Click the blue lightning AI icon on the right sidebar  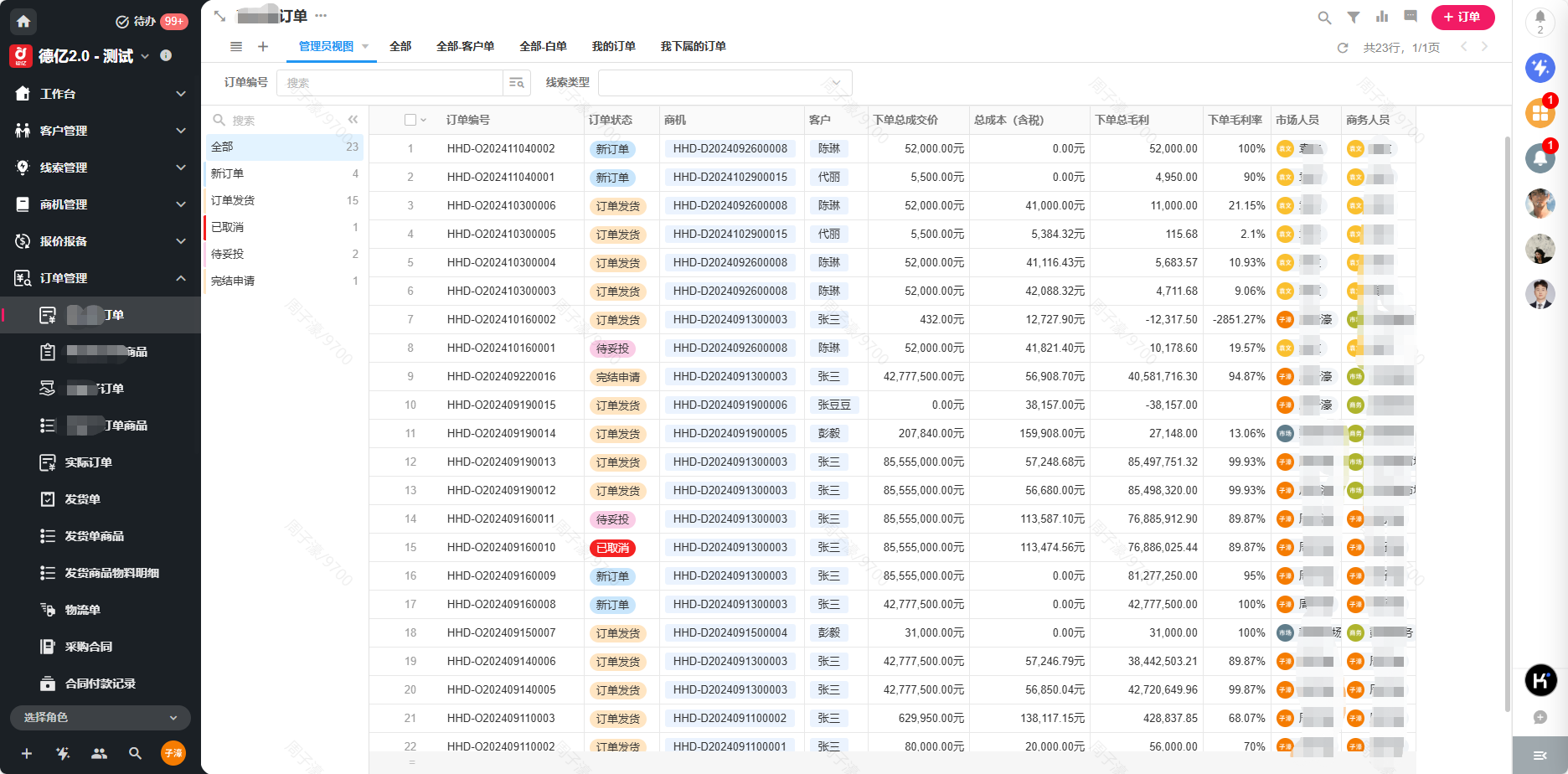tap(1540, 69)
